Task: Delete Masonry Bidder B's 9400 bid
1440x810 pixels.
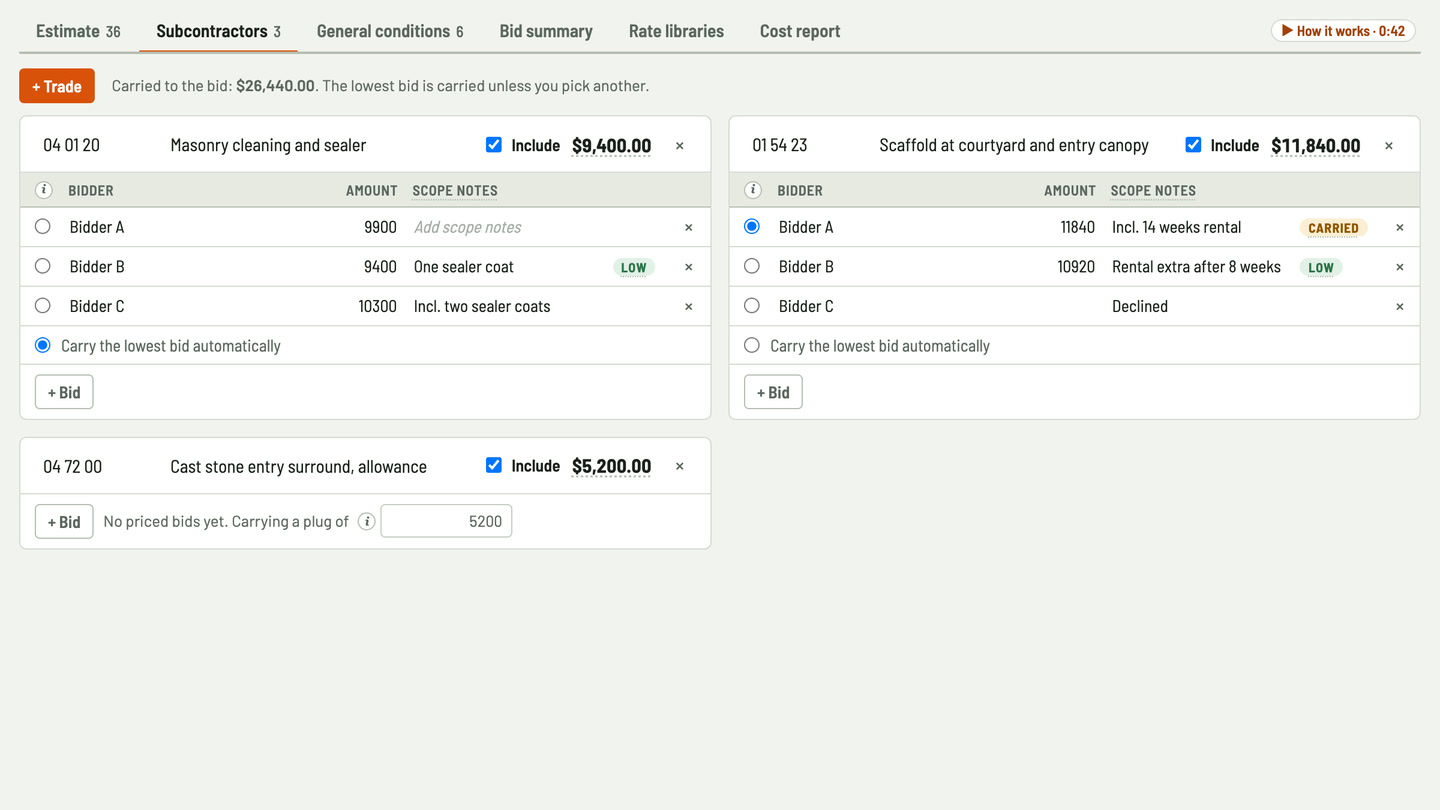Action: point(689,267)
